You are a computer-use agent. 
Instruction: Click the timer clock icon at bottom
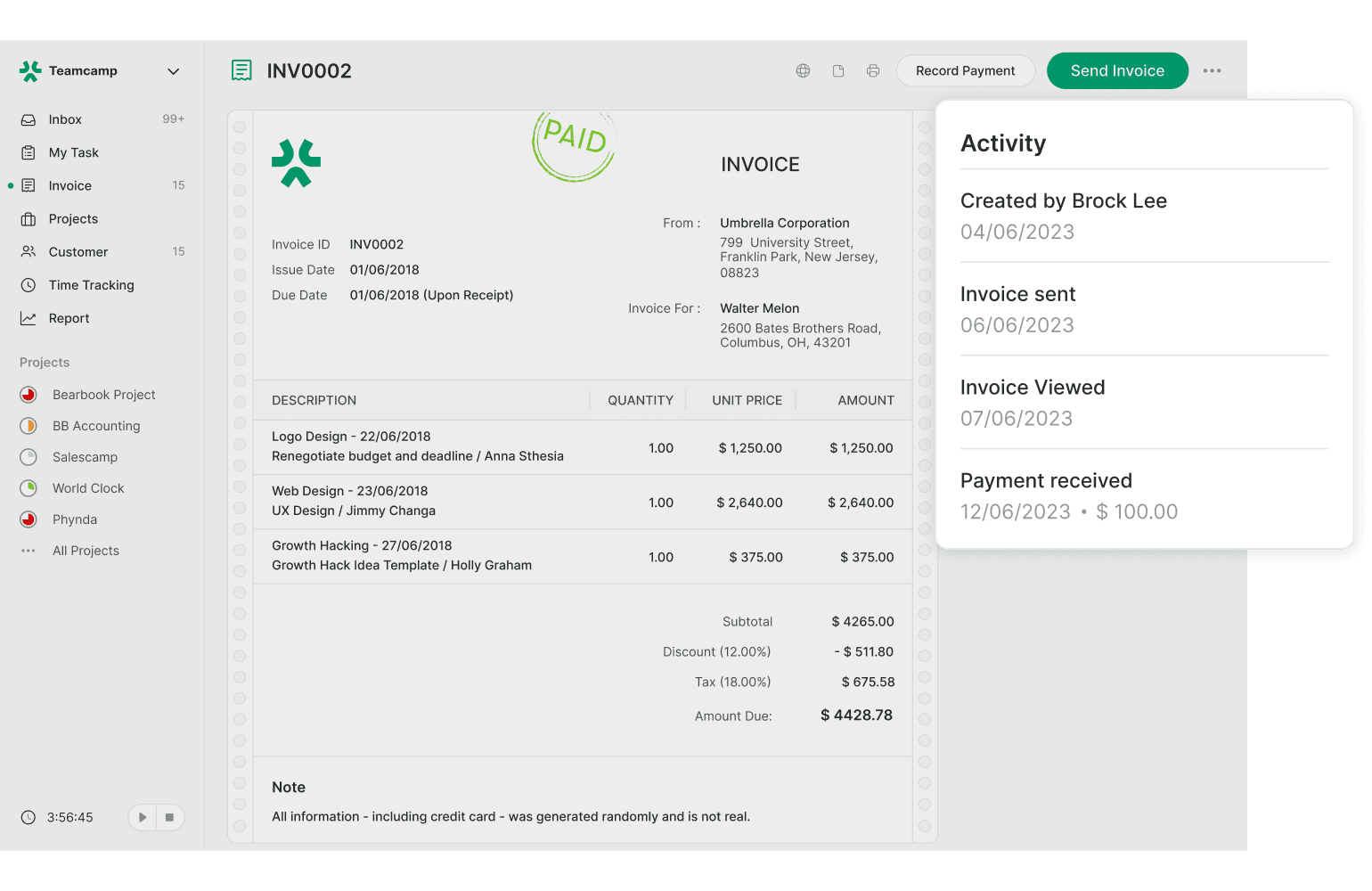point(29,817)
